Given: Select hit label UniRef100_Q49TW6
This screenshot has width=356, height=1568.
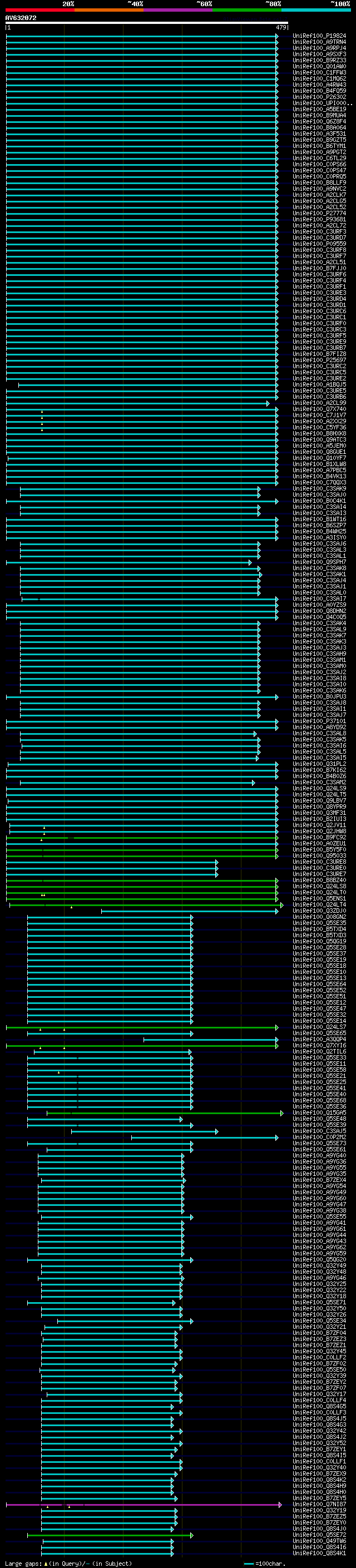Looking at the screenshot, I should click(319, 1541).
